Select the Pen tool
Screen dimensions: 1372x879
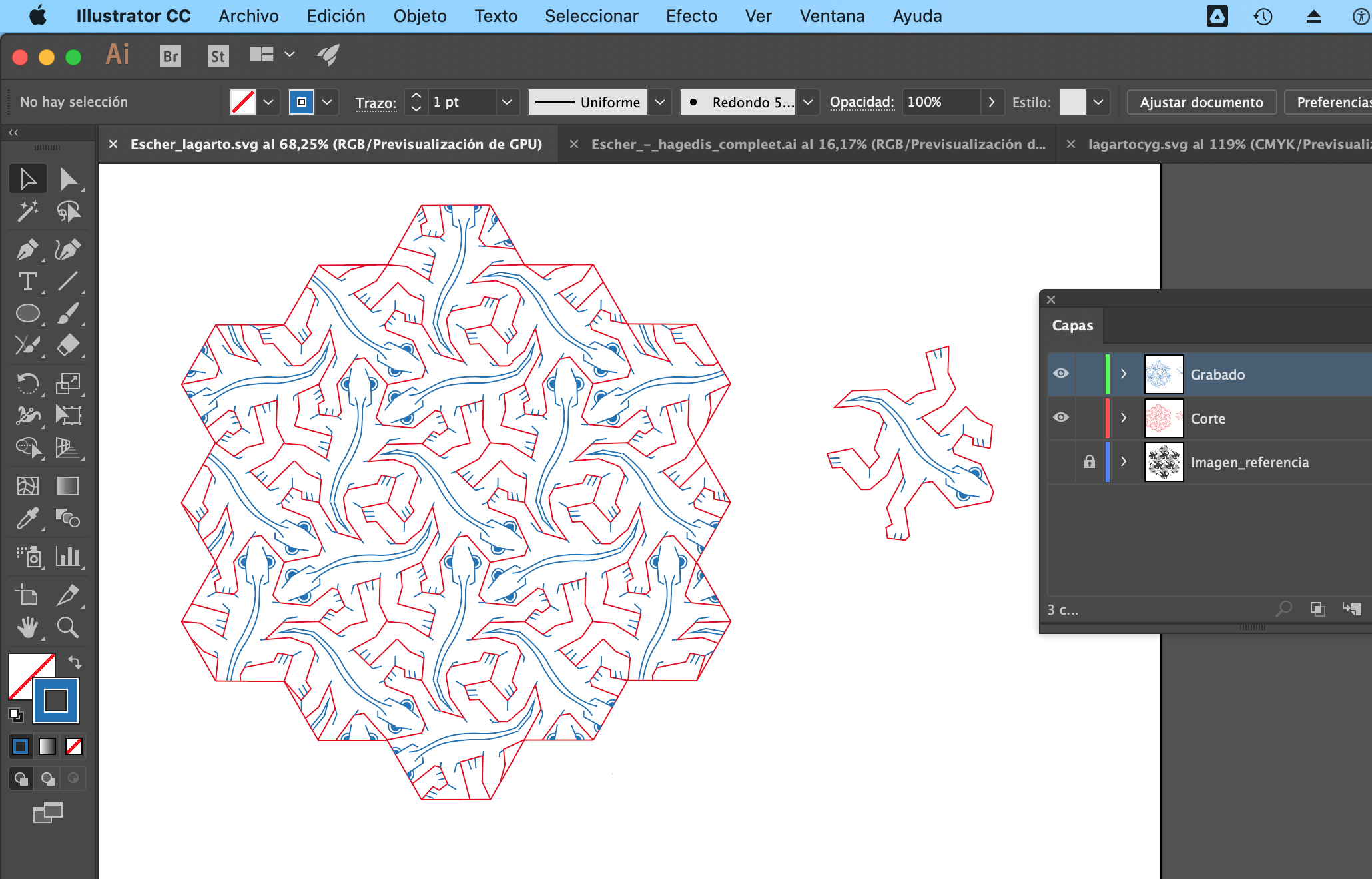28,250
